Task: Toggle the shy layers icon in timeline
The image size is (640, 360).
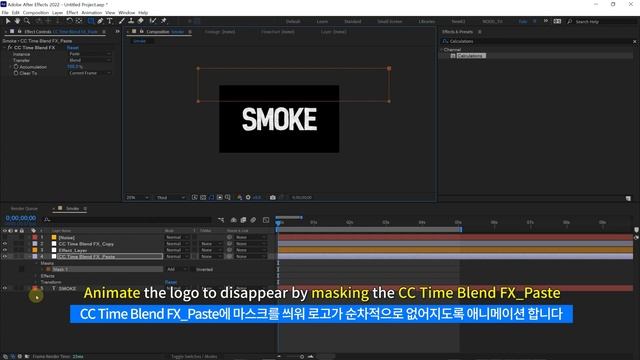Action: coord(234,220)
